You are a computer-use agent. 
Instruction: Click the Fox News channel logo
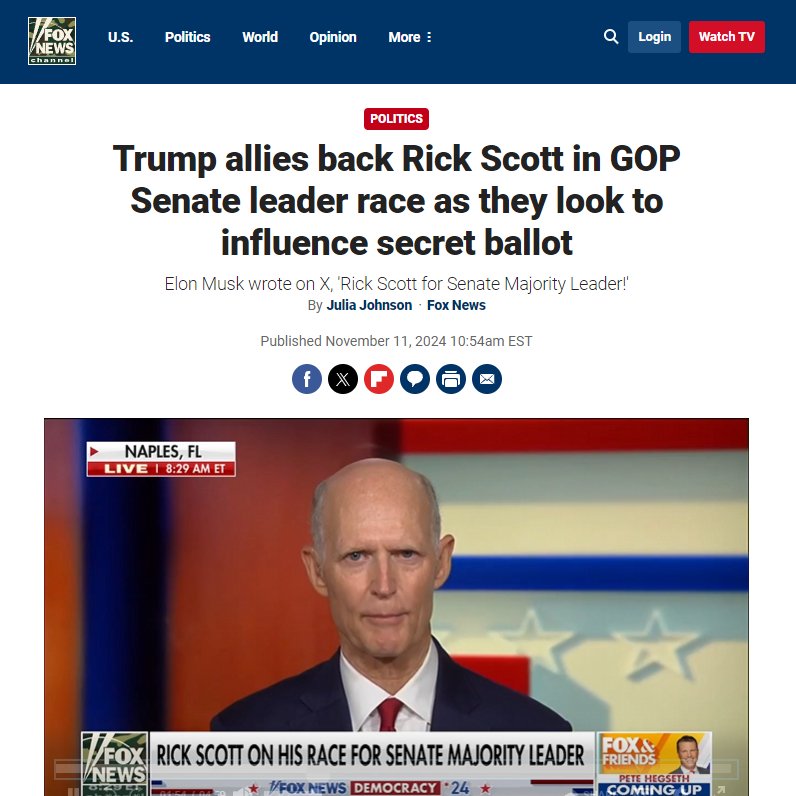tap(52, 41)
